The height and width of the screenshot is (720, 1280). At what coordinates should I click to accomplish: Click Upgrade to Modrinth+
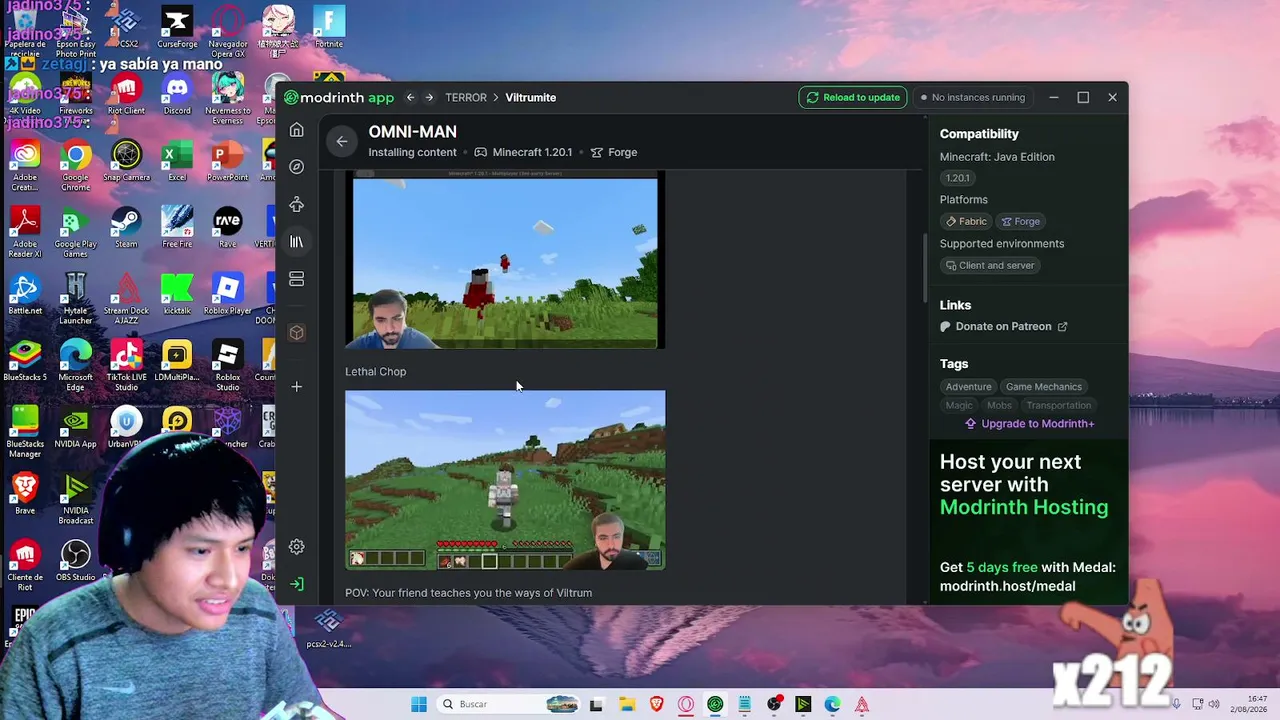1029,423
